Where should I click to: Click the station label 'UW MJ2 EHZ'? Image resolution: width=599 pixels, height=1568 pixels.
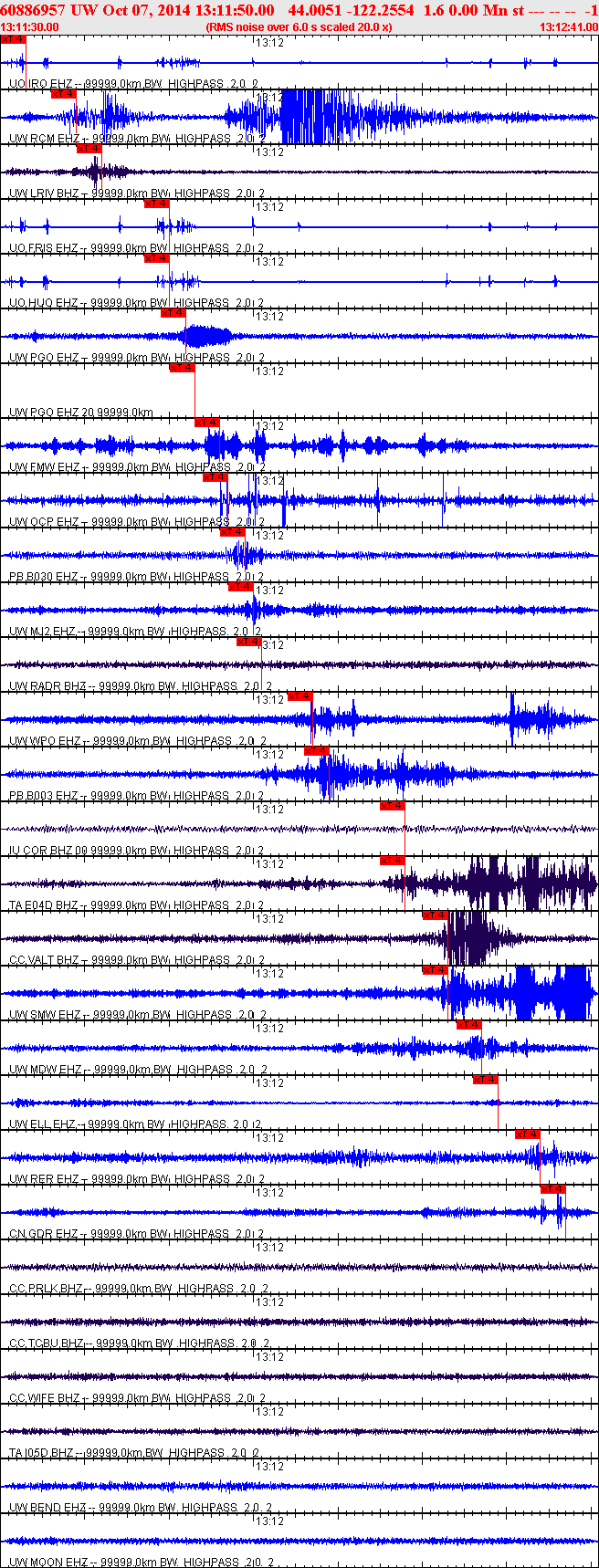point(42,632)
